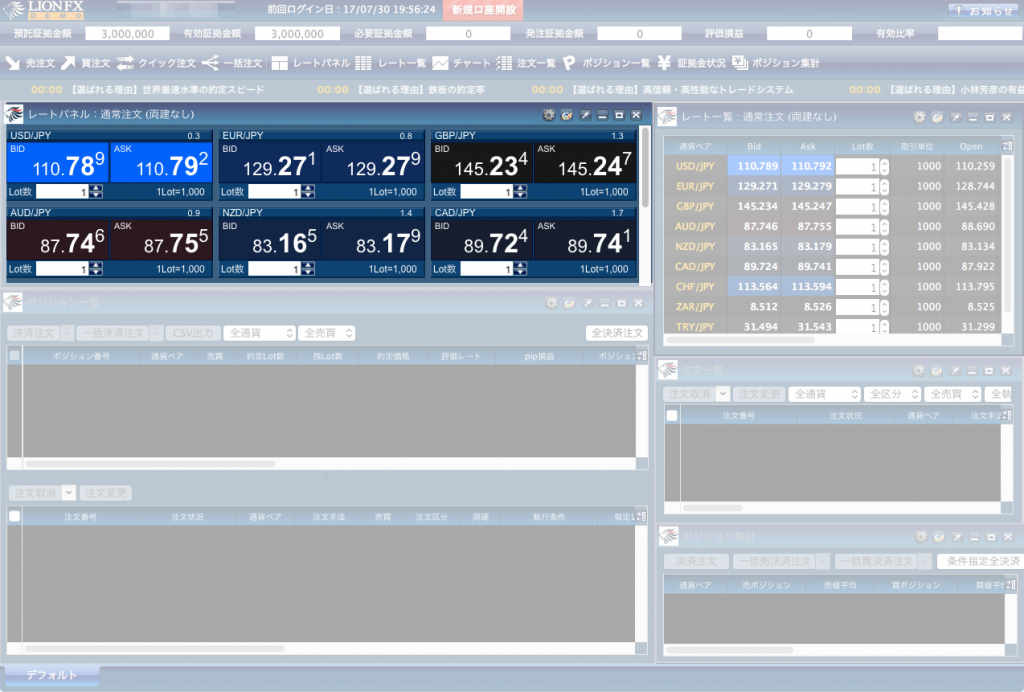1024x692 pixels.
Task: Open 全通貨 dropdown in ポジション一覧 window
Action: 260,333
